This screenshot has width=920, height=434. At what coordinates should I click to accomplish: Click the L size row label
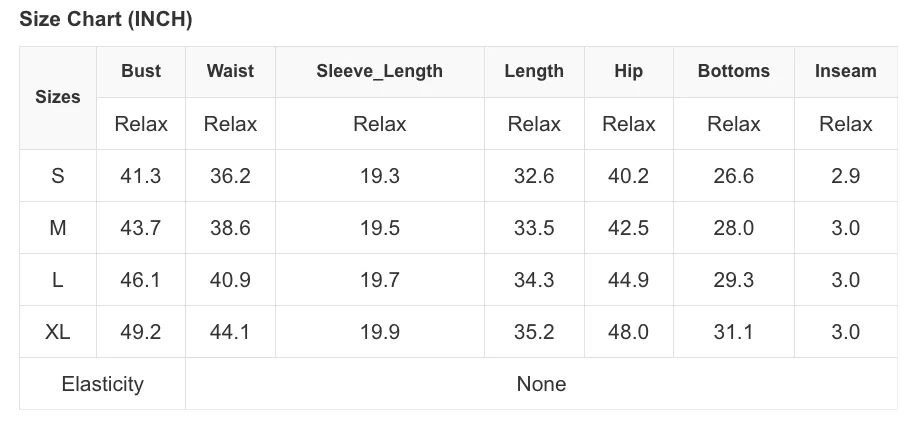pyautogui.click(x=58, y=280)
